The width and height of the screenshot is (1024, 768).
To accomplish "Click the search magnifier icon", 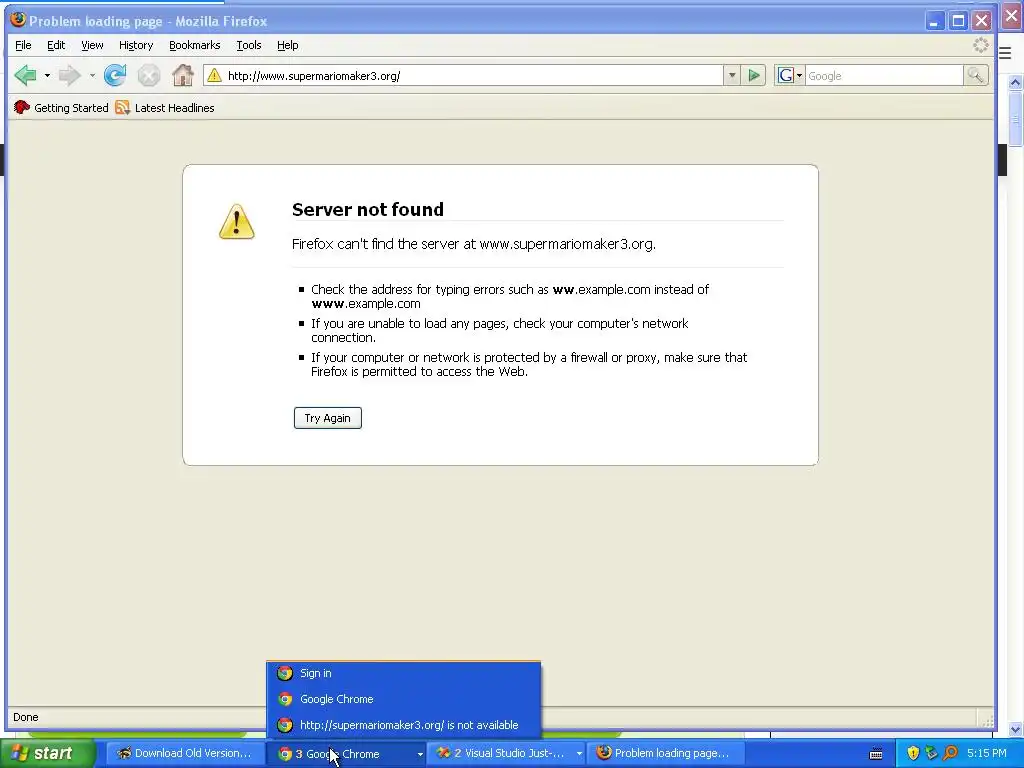I will click(975, 76).
